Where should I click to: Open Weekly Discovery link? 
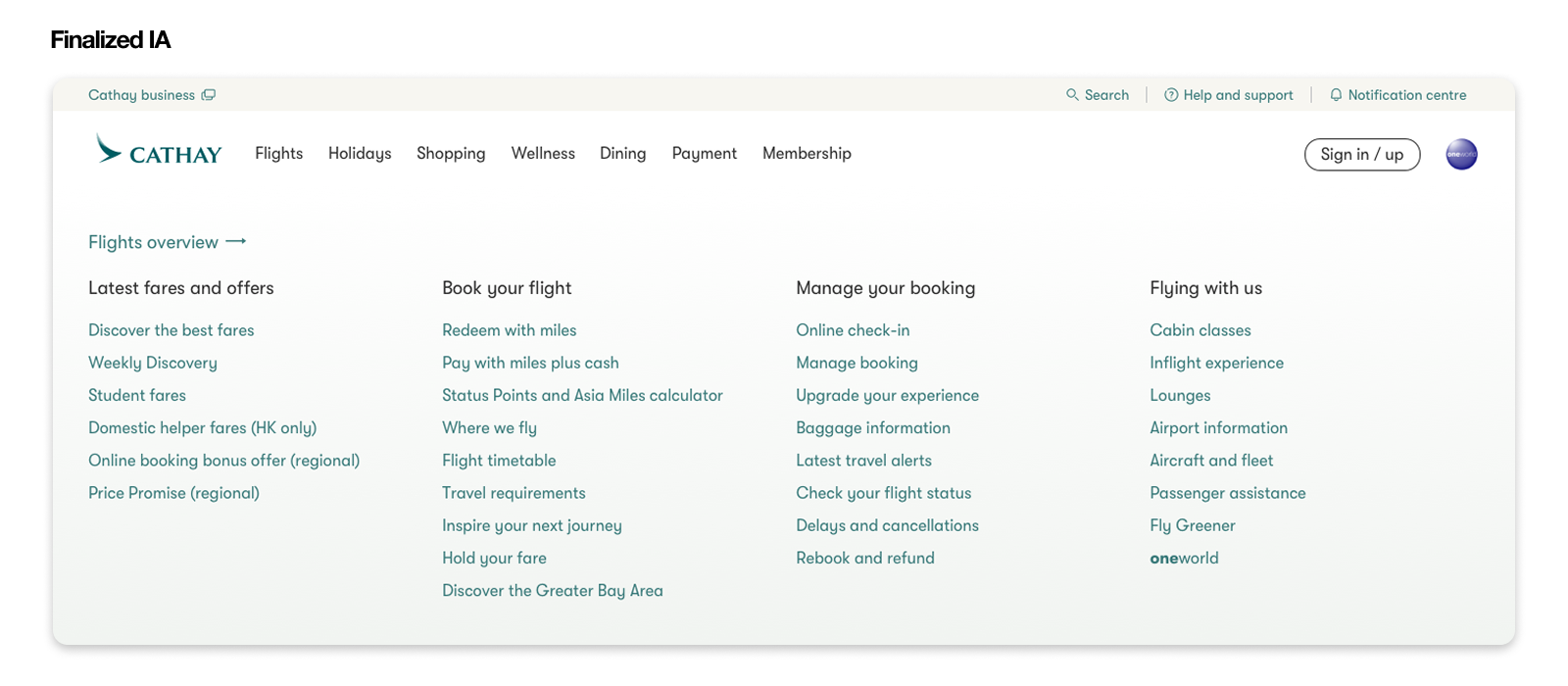pos(153,363)
